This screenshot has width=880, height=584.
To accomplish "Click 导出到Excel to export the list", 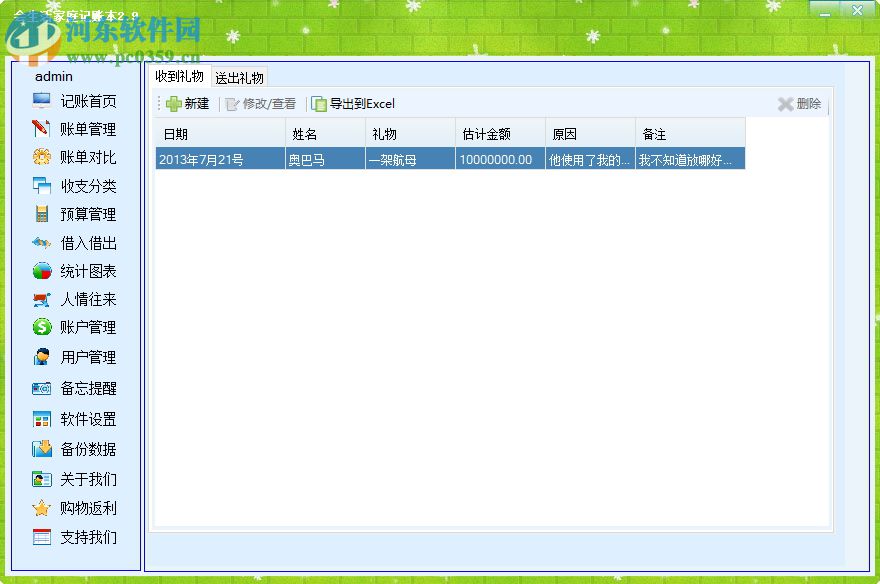I will tap(360, 103).
